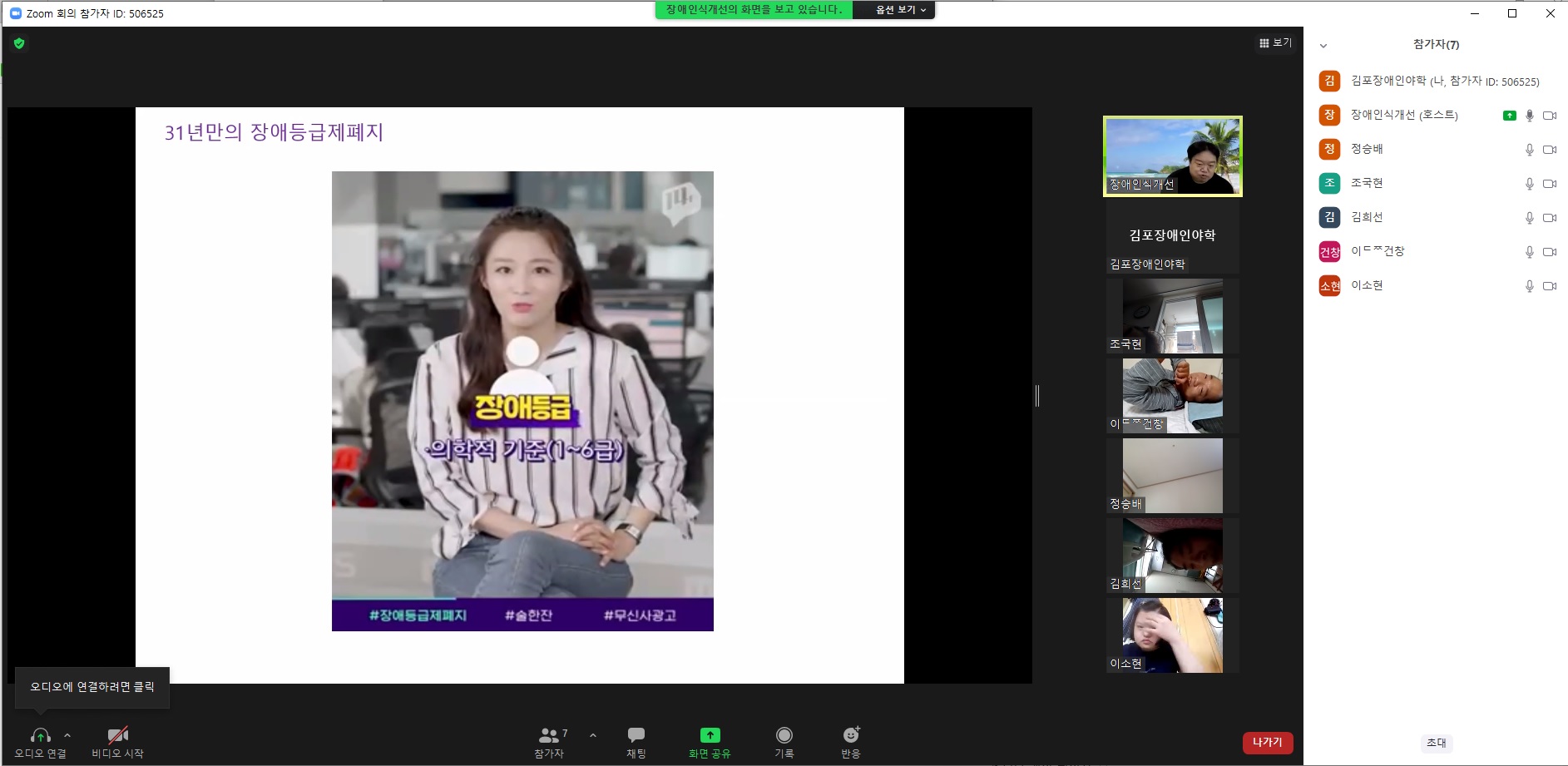Expand the participants options arrow
The width and height of the screenshot is (1568, 766).
[593, 735]
